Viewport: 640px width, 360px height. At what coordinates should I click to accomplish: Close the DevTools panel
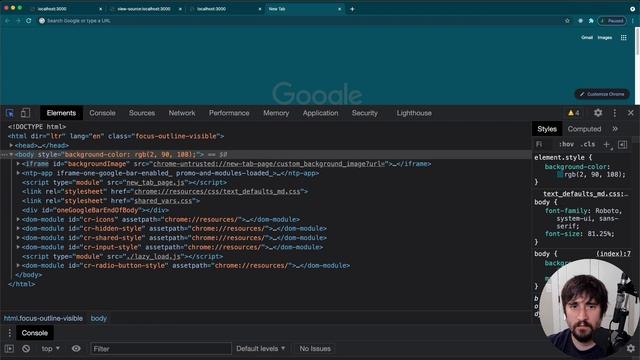point(631,113)
